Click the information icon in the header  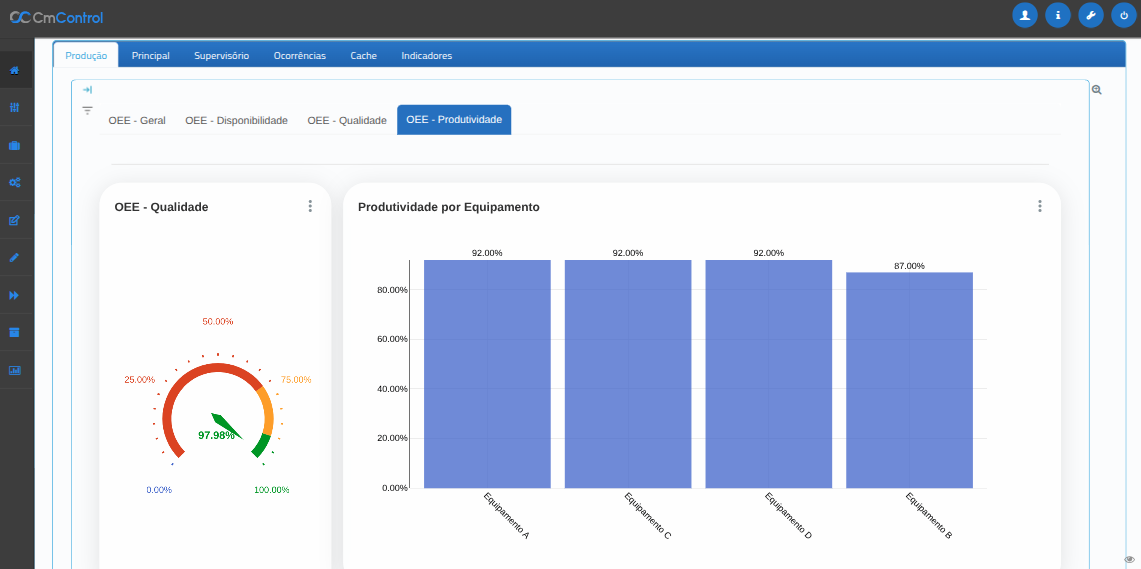coord(1058,16)
